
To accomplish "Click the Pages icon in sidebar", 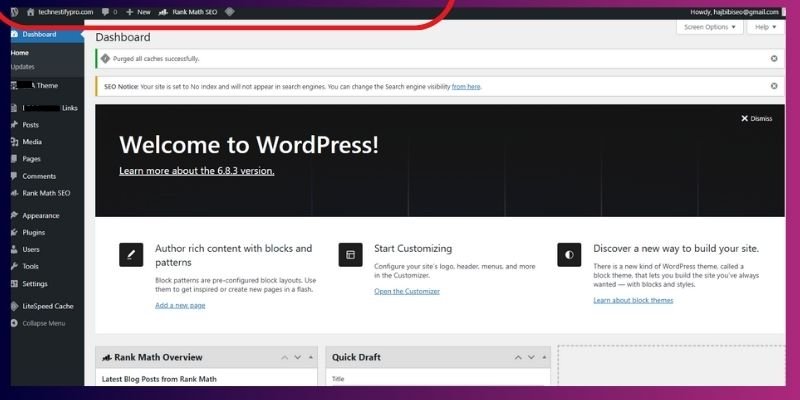I will click(x=15, y=159).
